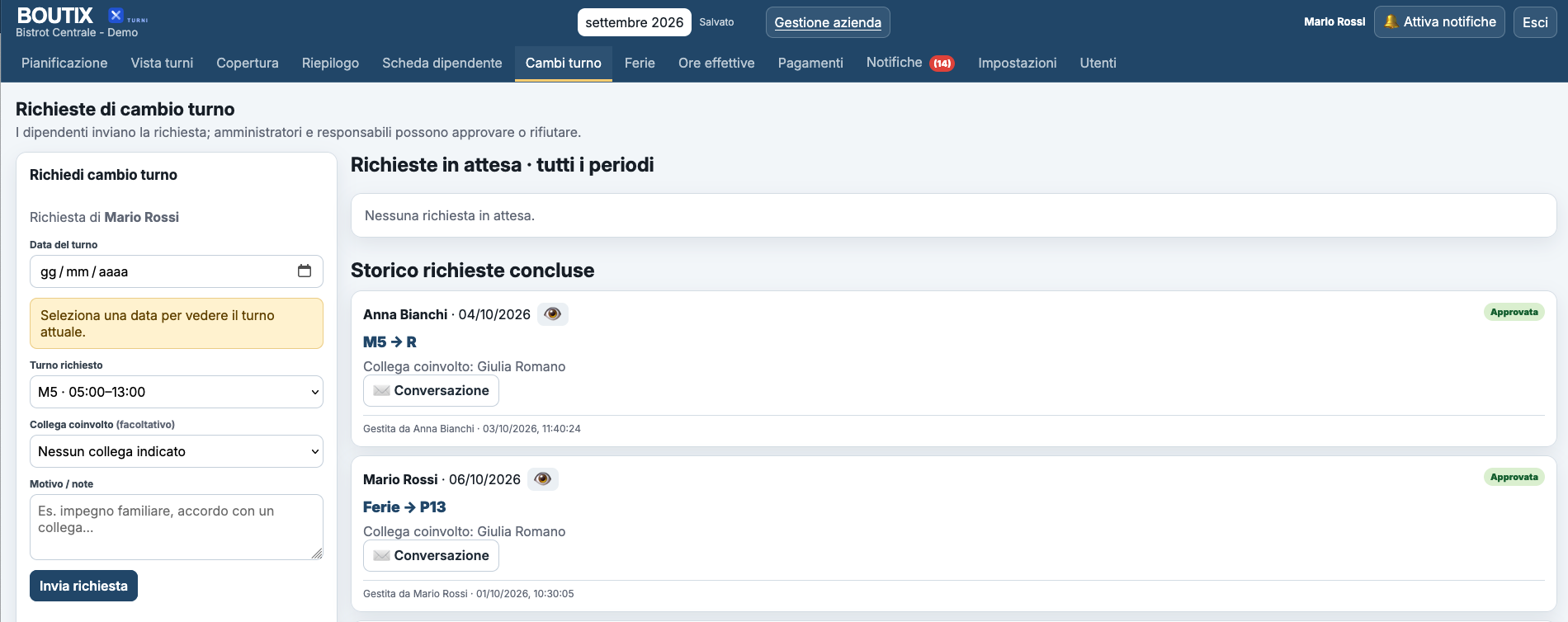1568x622 pixels.
Task: Go to the Ore effettive tab
Action: (716, 63)
